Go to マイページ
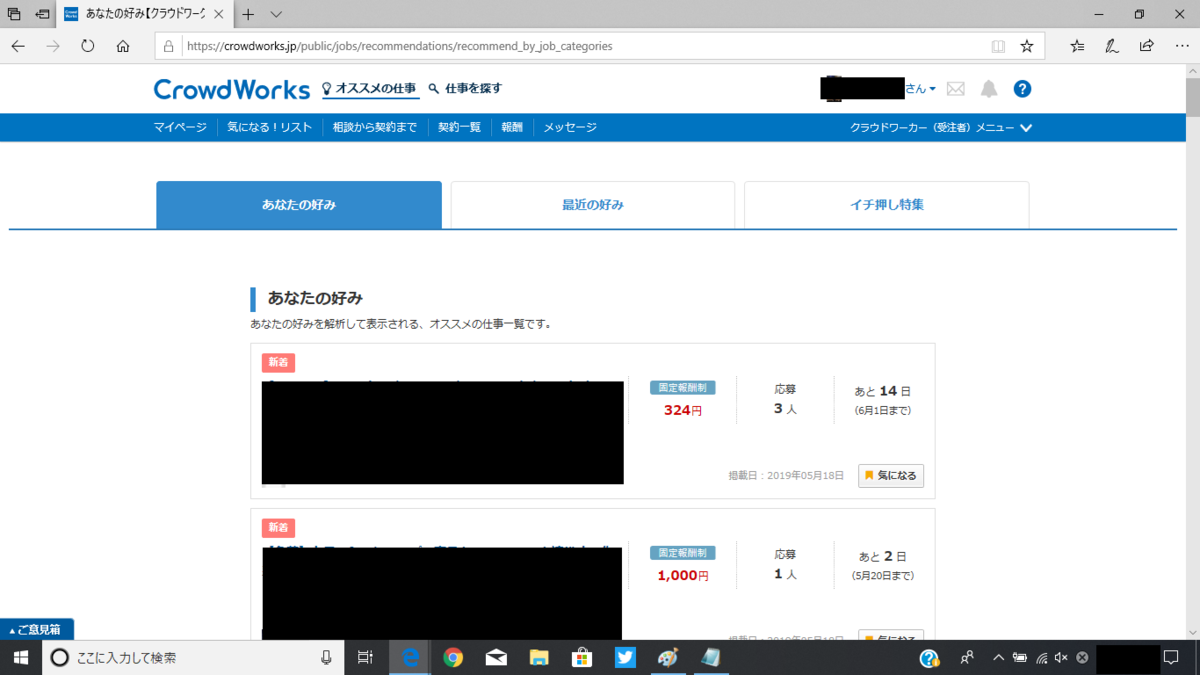The width and height of the screenshot is (1200, 675). point(180,127)
